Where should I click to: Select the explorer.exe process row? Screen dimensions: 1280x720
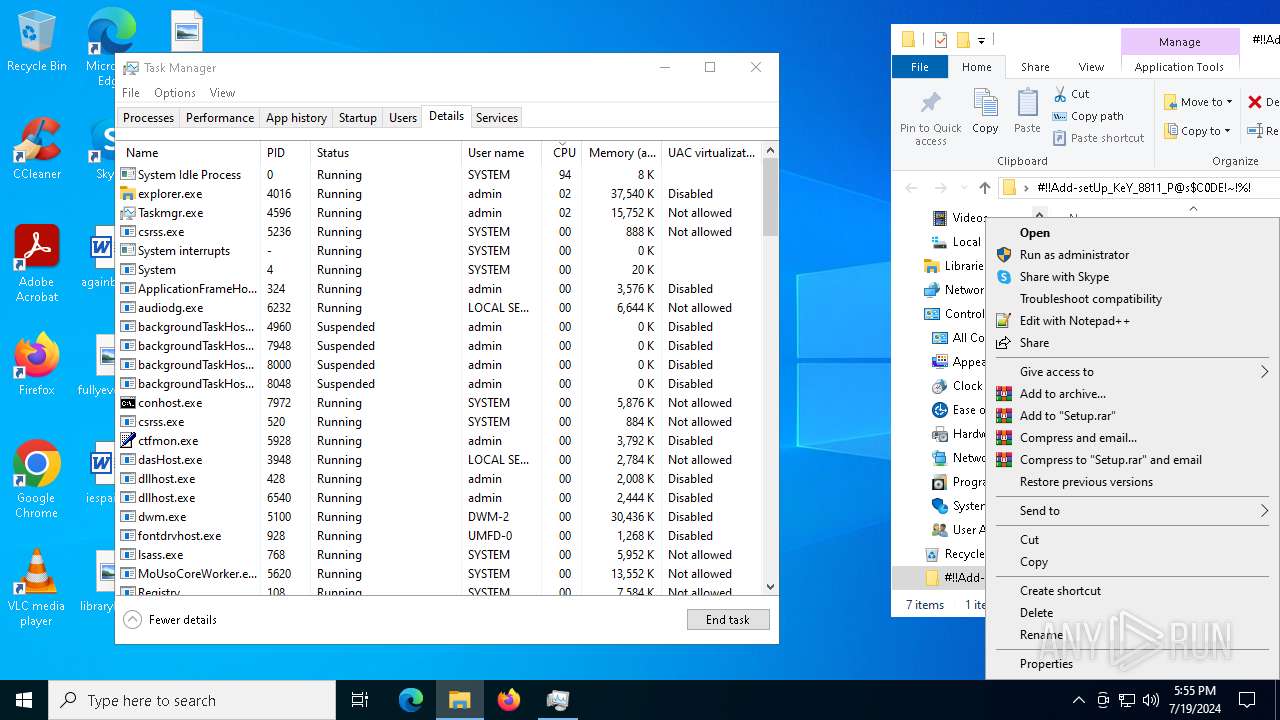coord(439,194)
